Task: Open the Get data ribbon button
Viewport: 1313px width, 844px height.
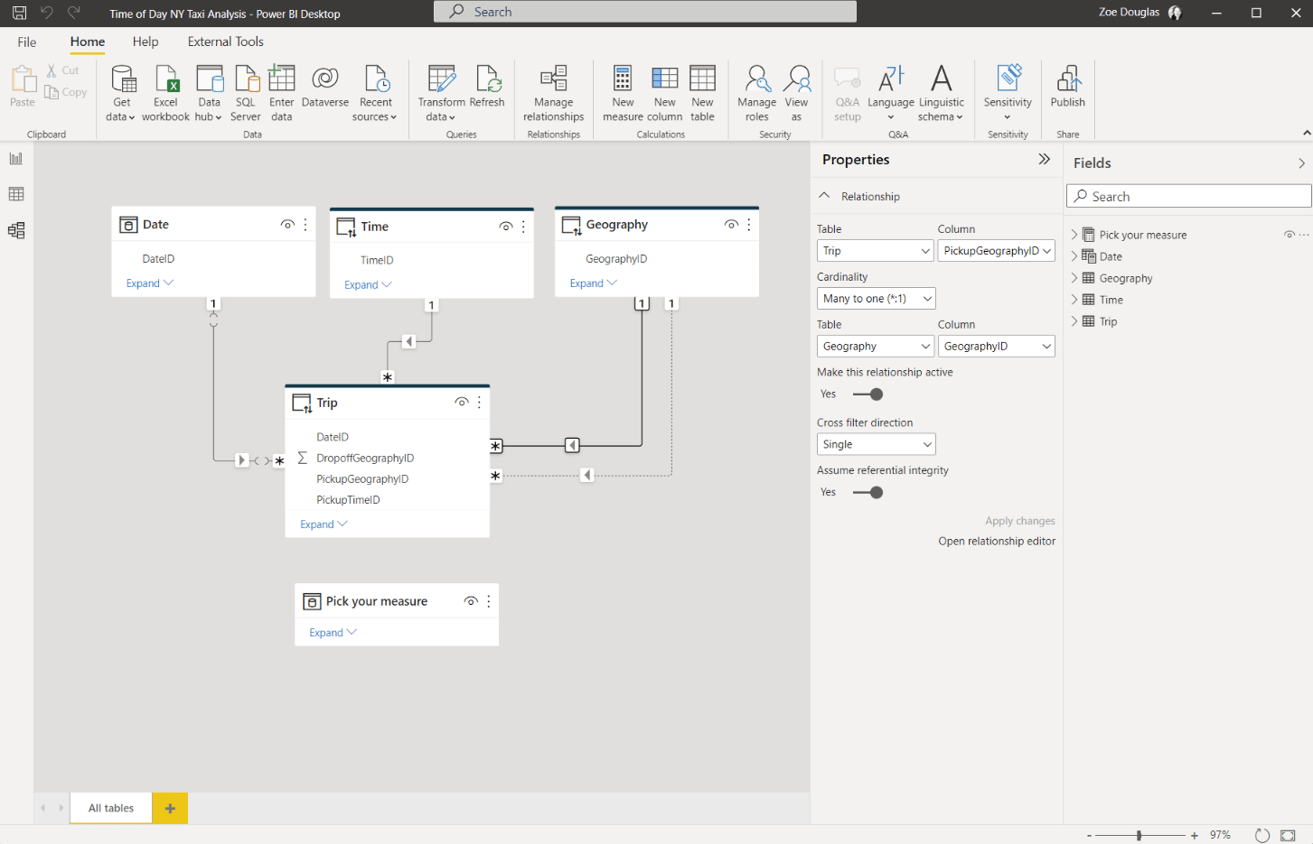Action: click(122, 93)
